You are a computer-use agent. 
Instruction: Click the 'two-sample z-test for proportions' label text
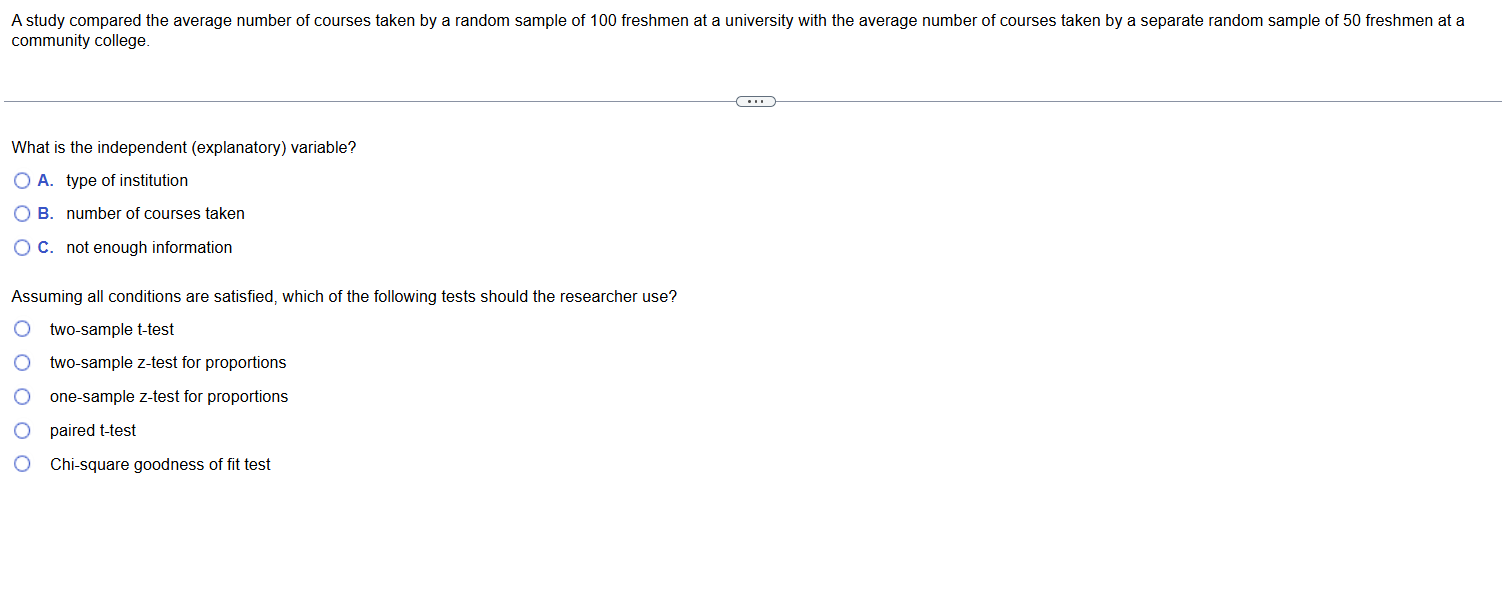point(168,363)
